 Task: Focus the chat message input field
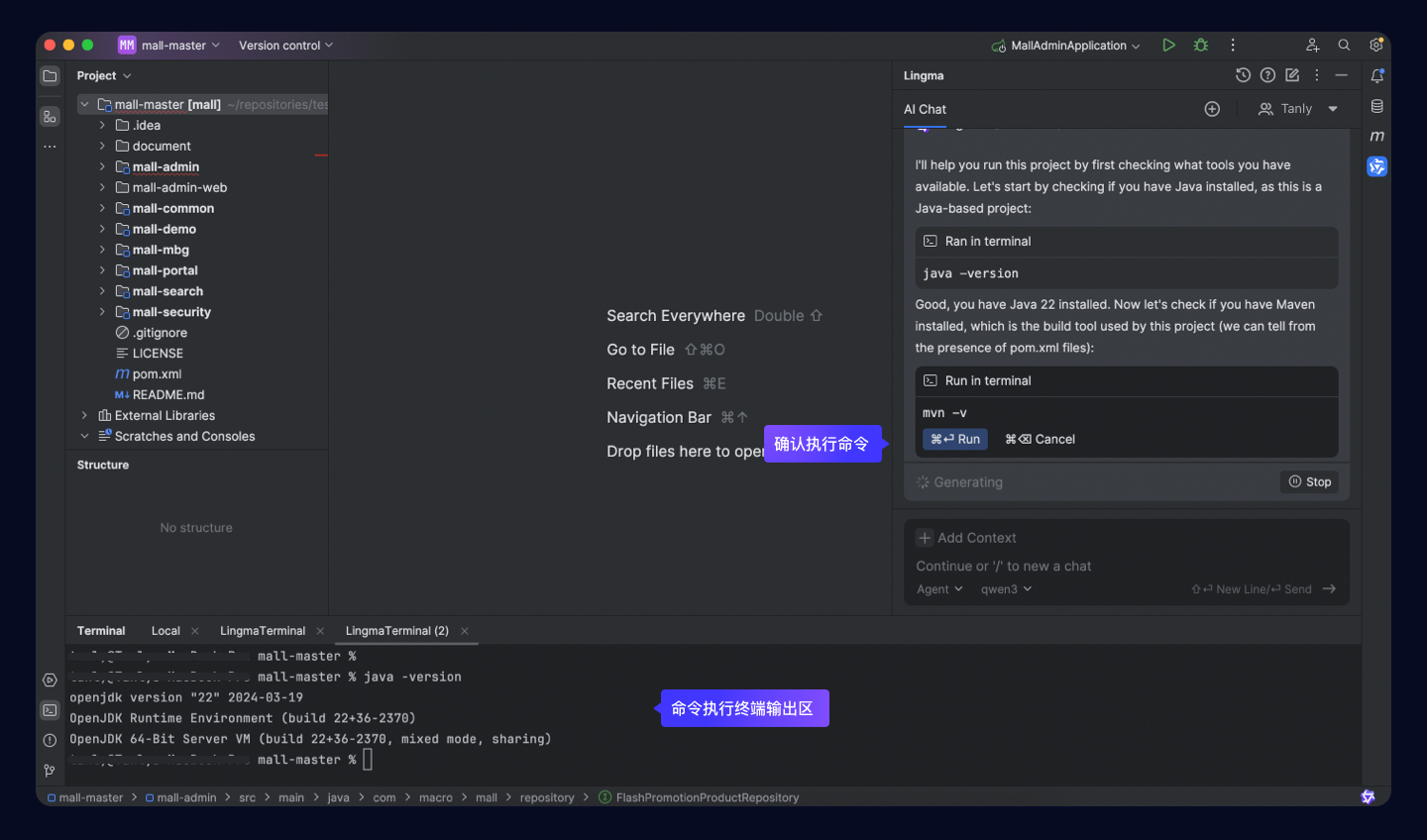coord(1126,567)
